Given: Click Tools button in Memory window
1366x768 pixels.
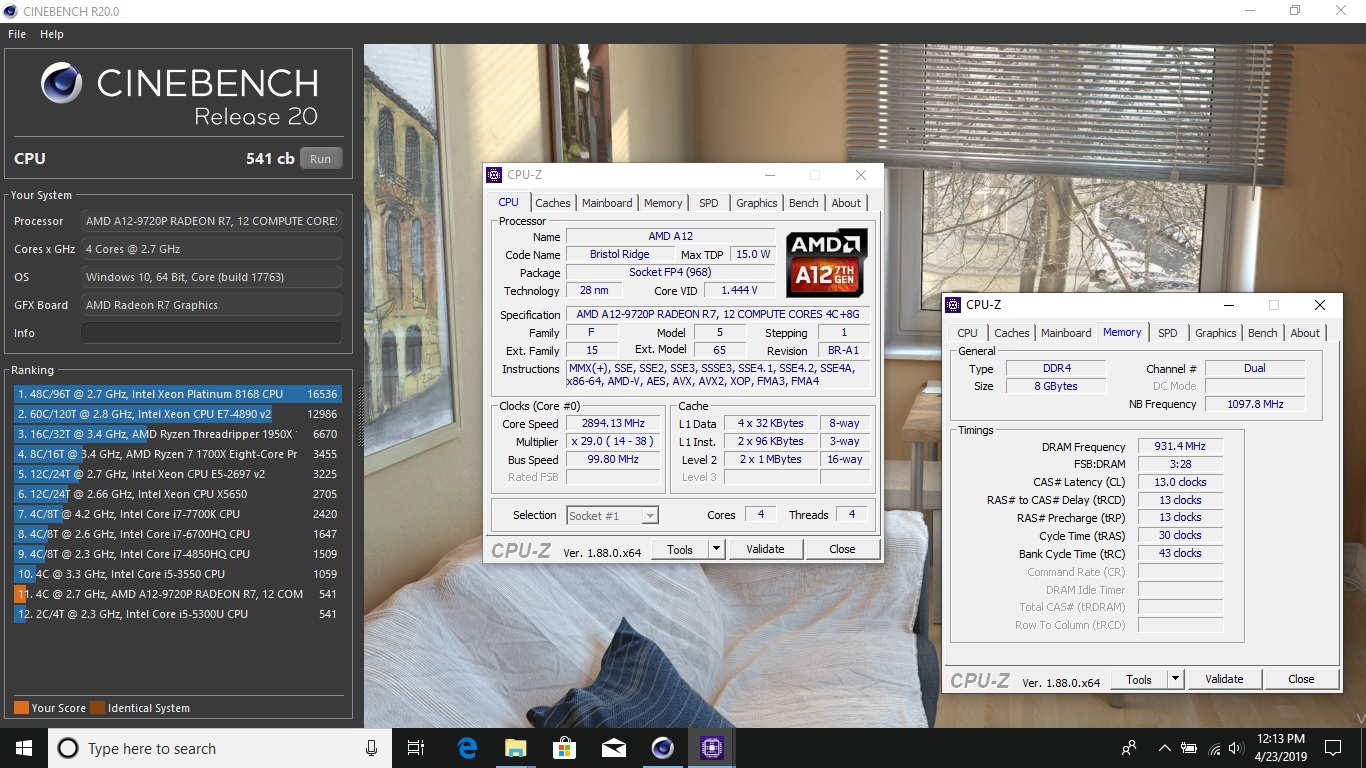Looking at the screenshot, I should pyautogui.click(x=1139, y=679).
